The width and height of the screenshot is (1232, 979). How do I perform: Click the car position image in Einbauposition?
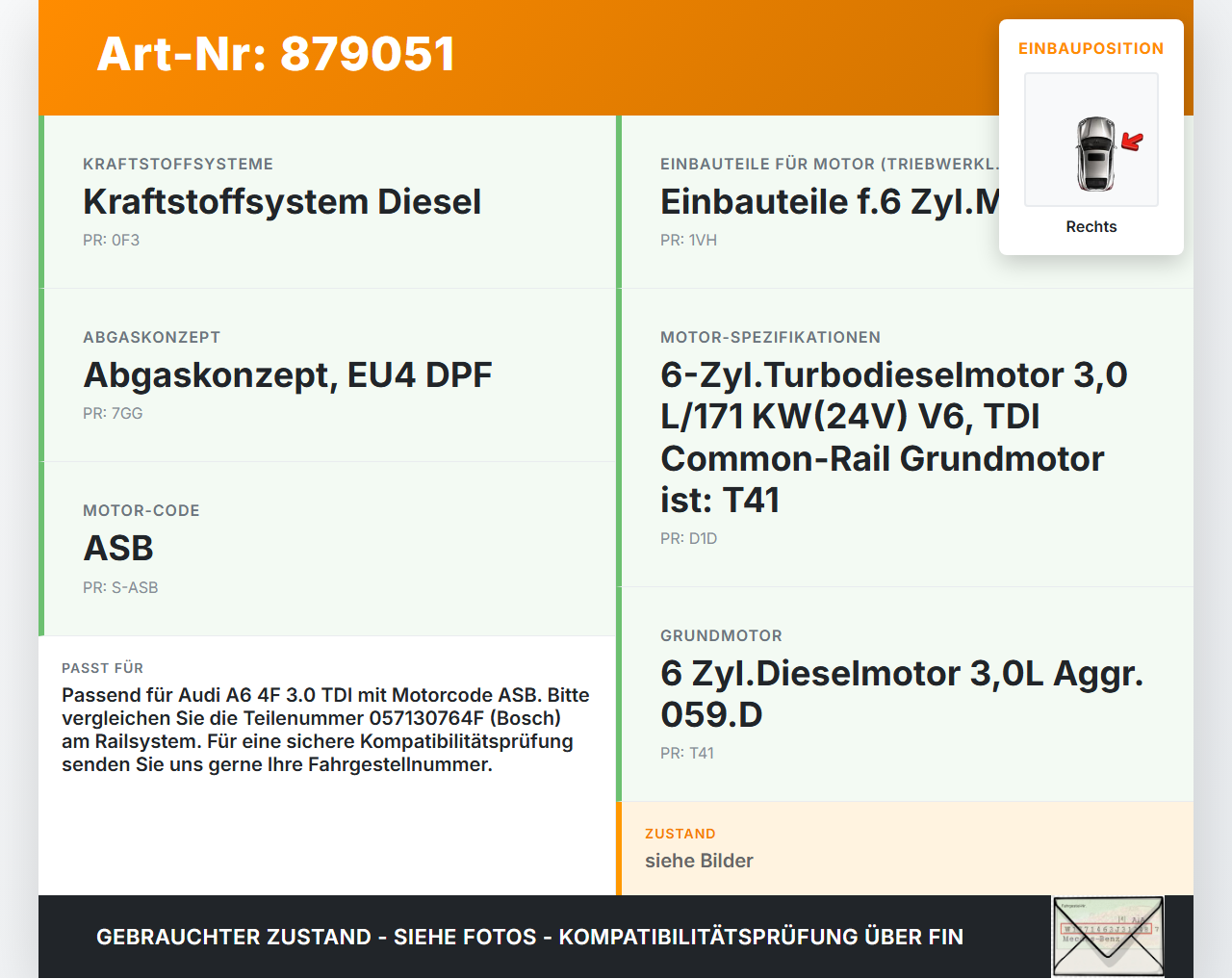(x=1091, y=140)
